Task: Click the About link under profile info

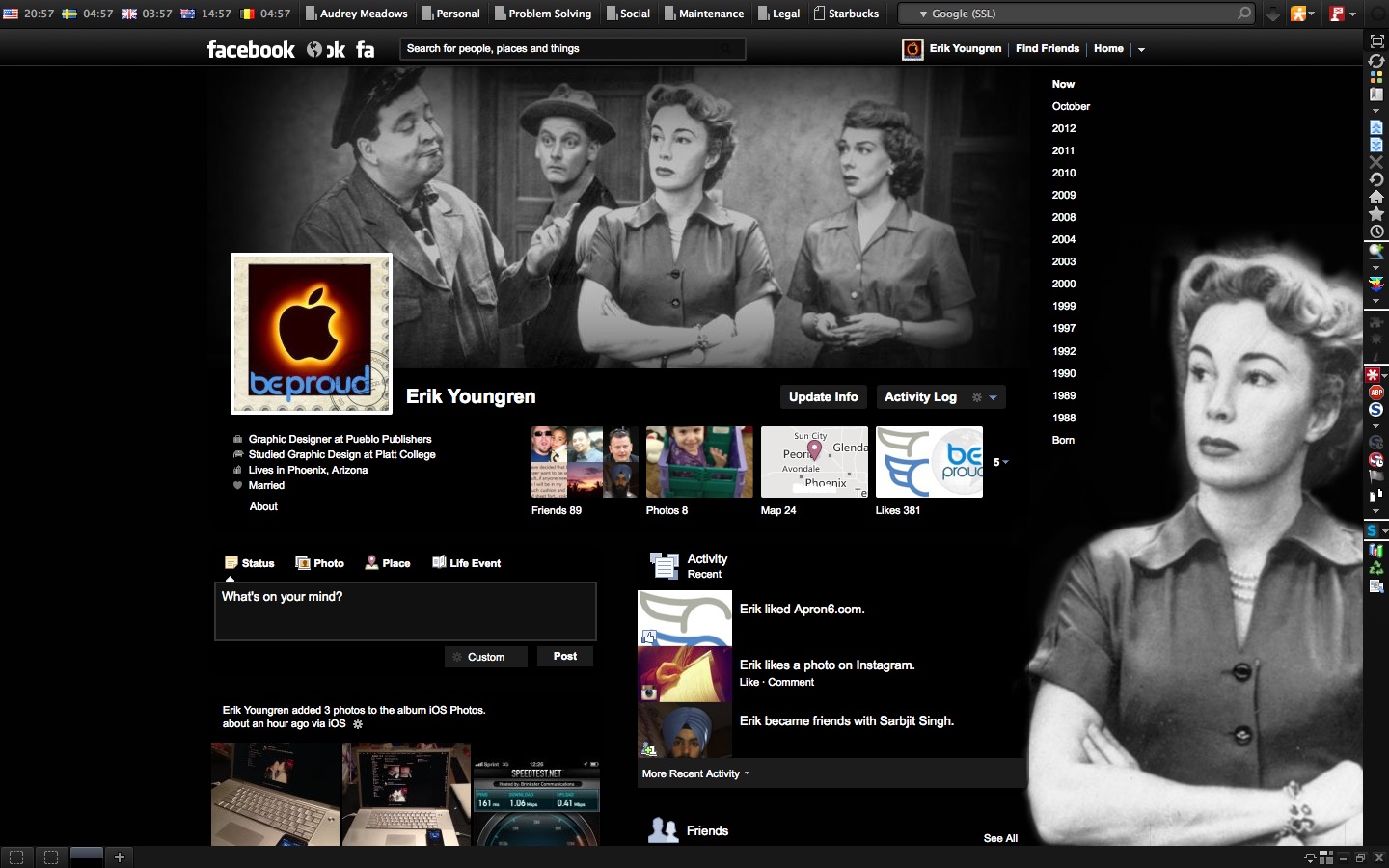Action: tap(263, 506)
